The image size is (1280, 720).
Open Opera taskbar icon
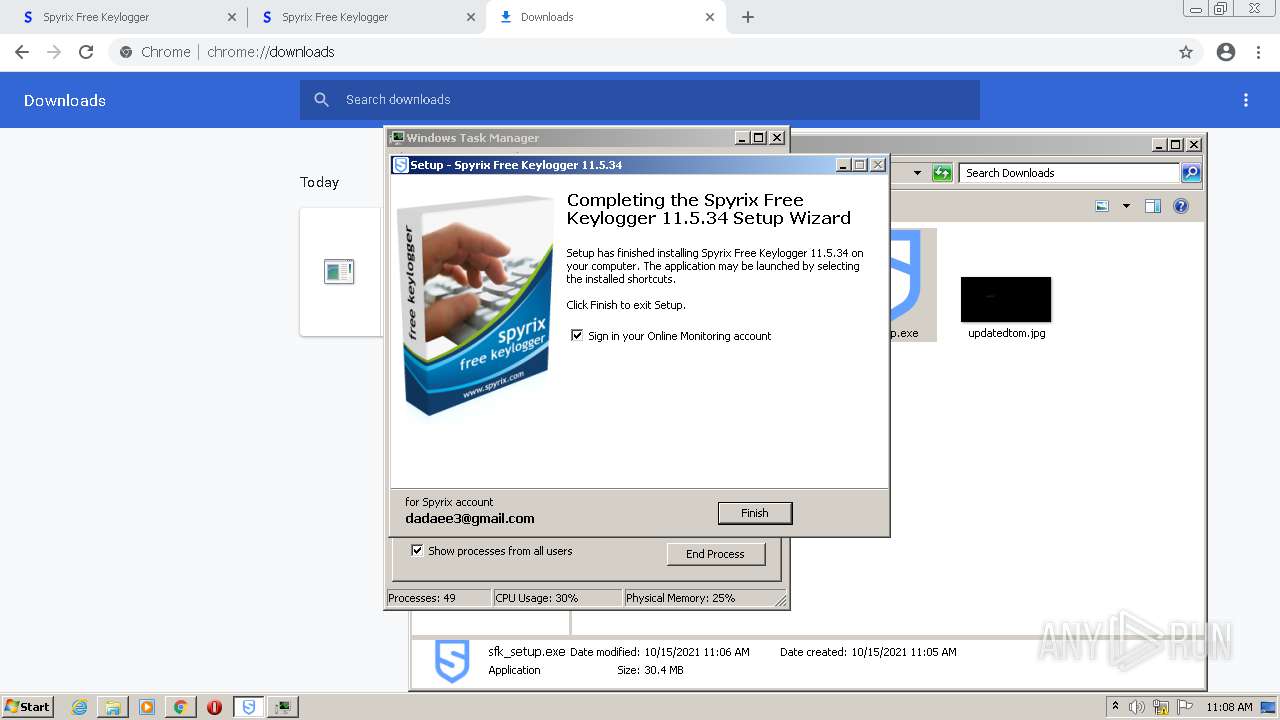(x=214, y=707)
